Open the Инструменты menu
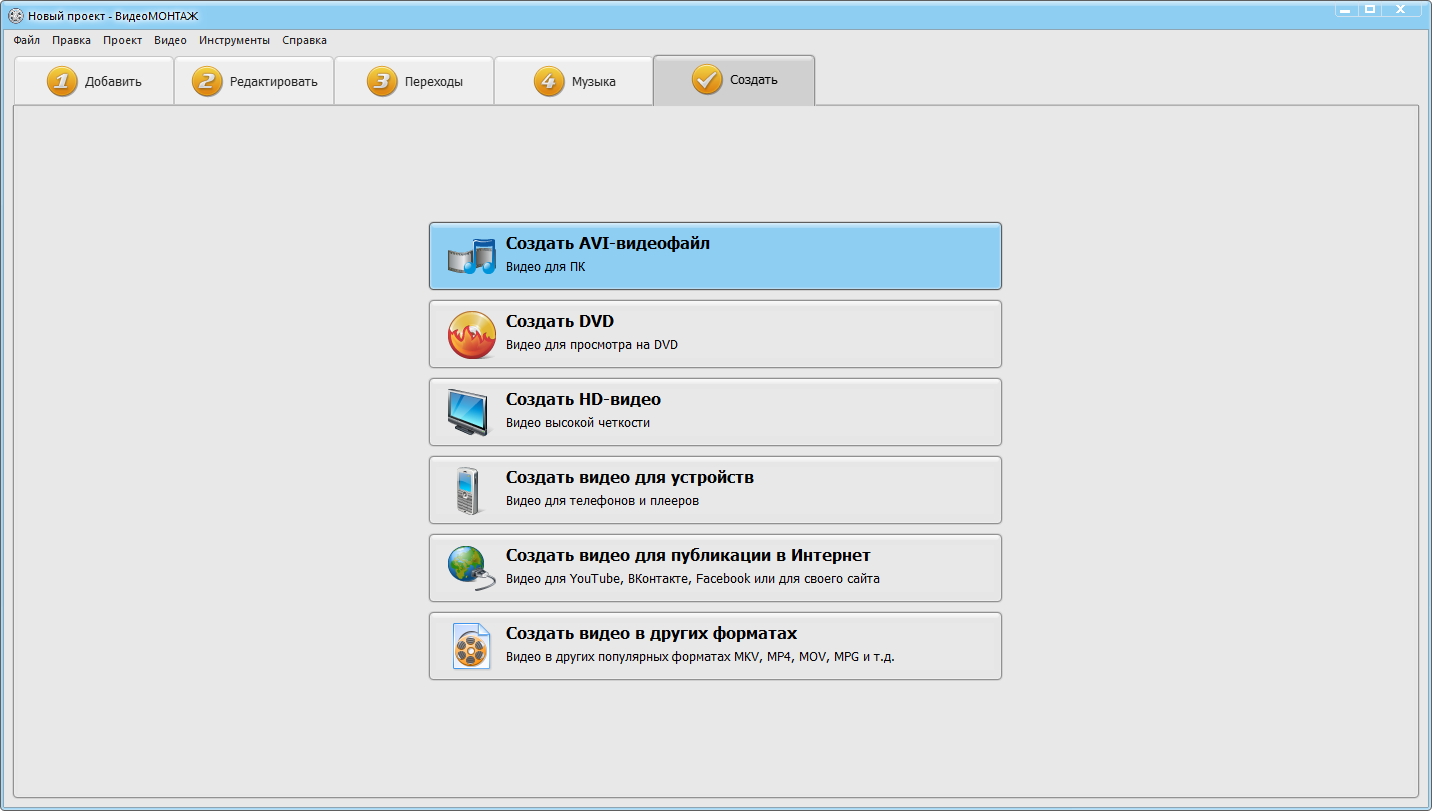 (234, 40)
